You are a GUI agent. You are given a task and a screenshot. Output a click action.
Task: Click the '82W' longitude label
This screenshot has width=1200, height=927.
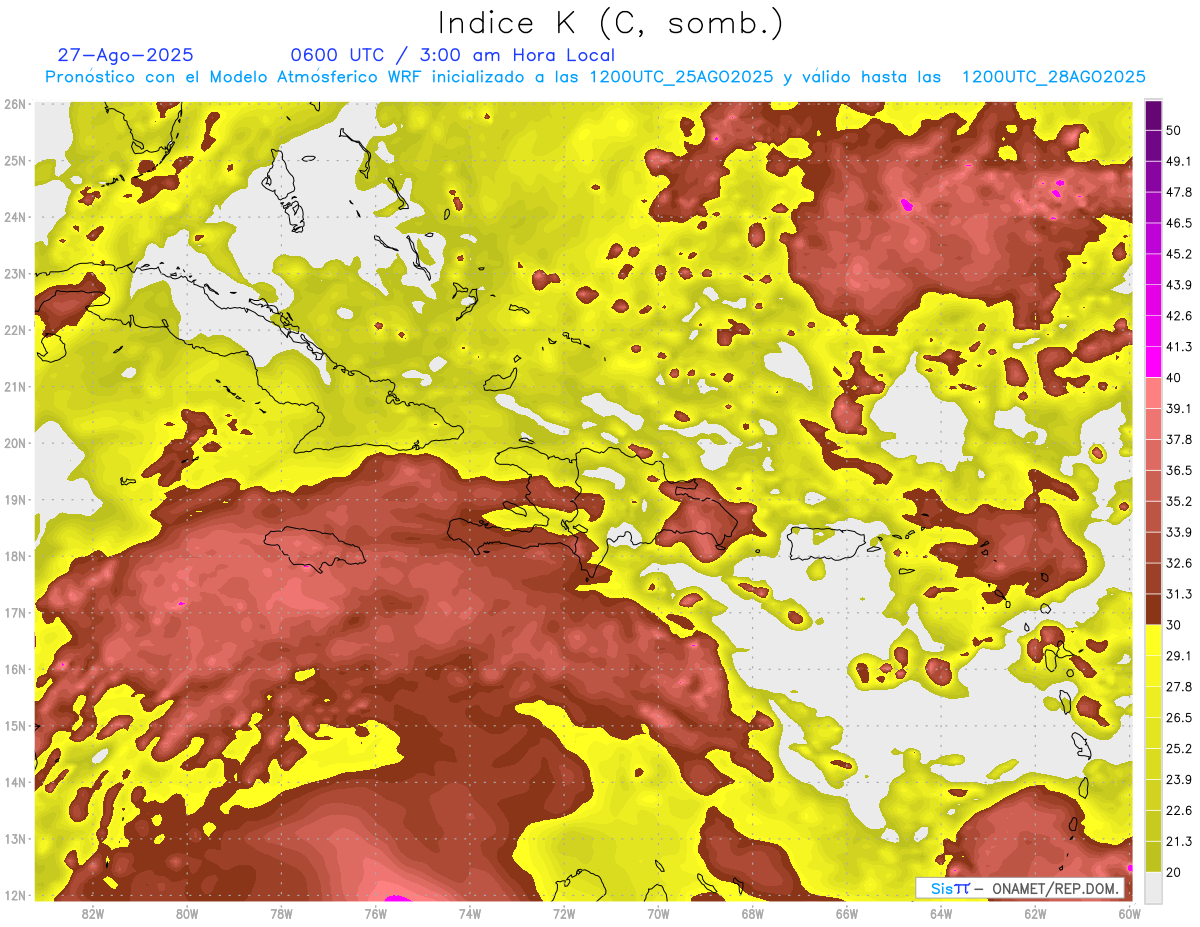92,914
